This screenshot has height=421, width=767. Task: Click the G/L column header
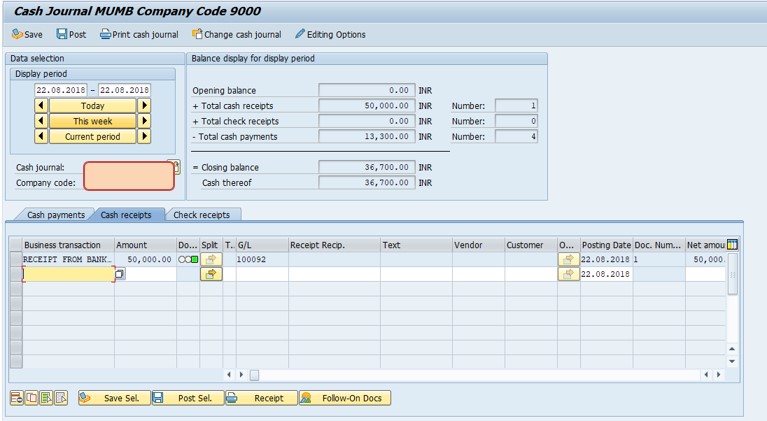(262, 245)
